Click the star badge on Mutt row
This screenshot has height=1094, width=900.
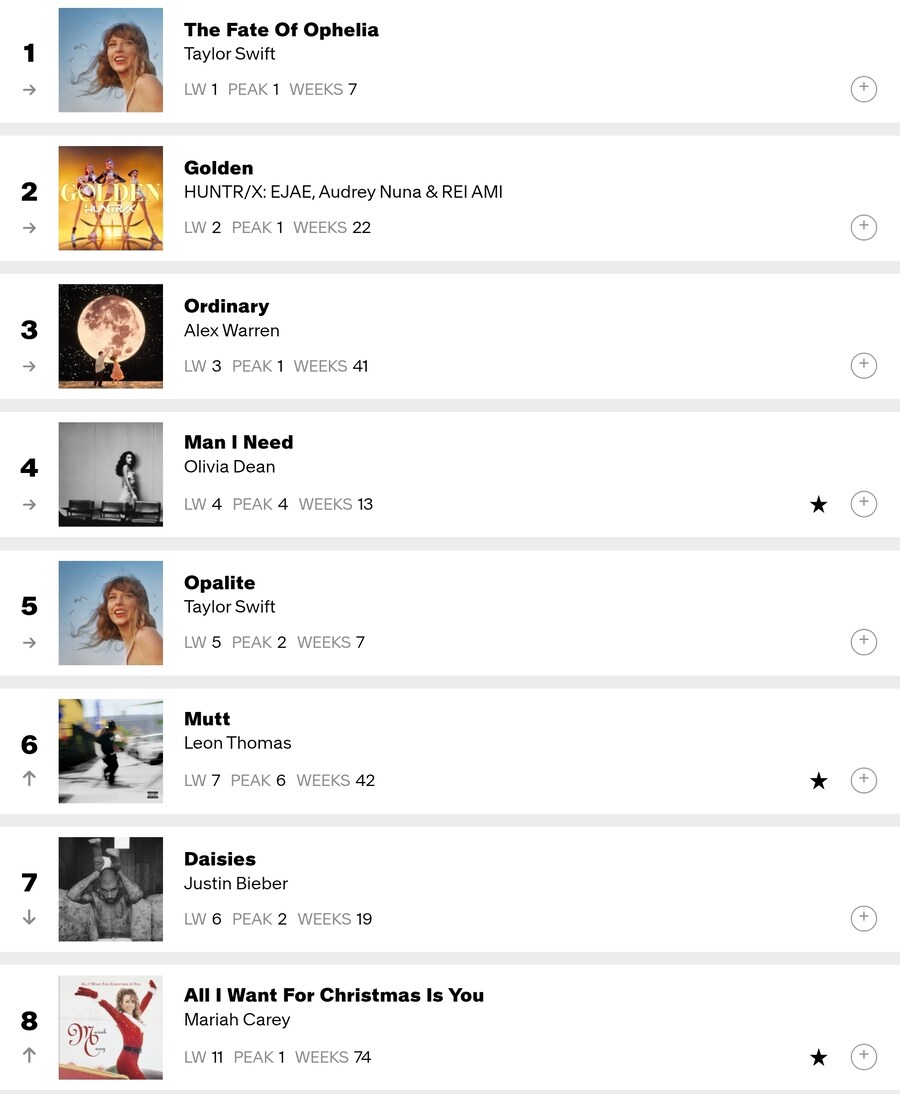(x=819, y=781)
